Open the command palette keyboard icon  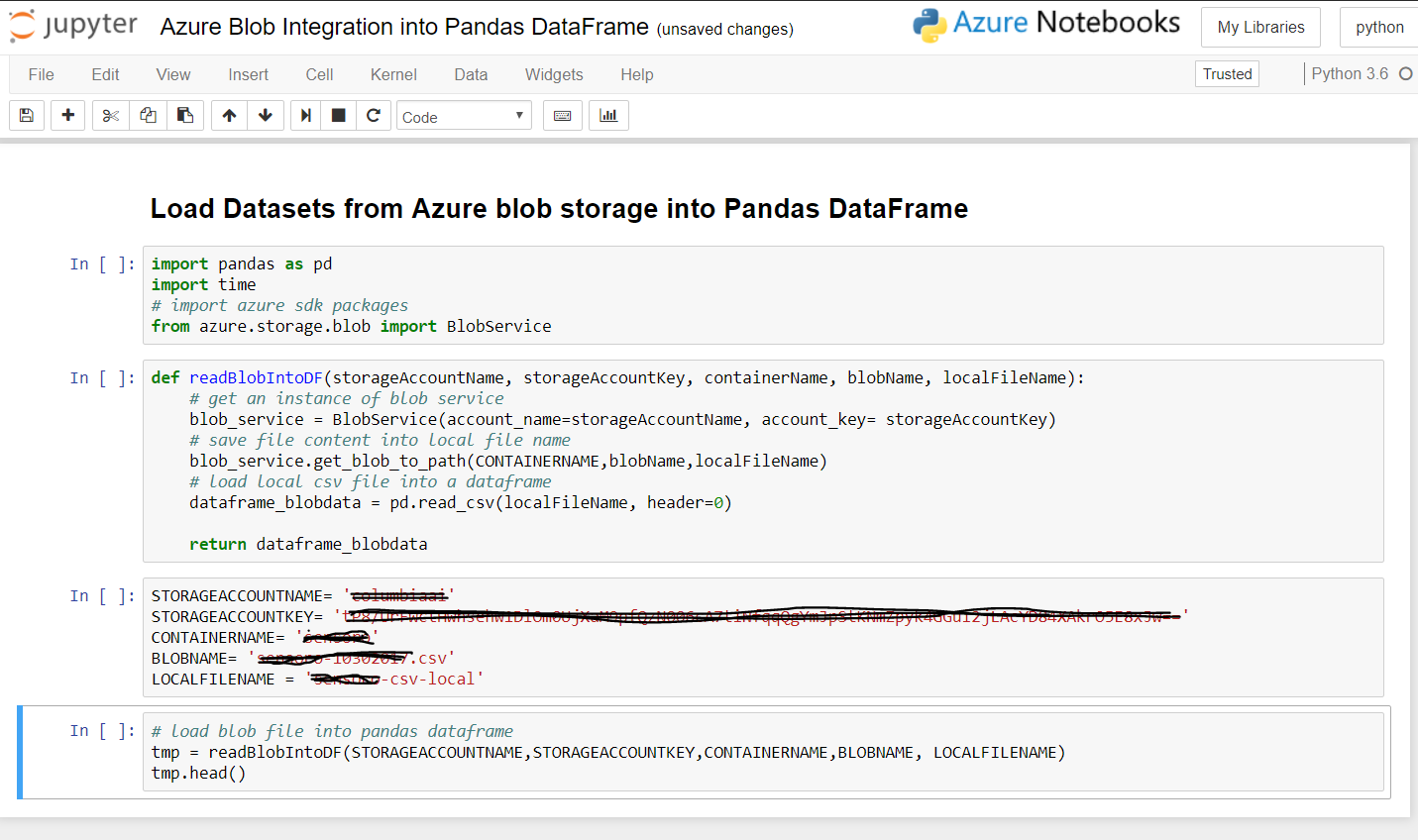pyautogui.click(x=562, y=116)
